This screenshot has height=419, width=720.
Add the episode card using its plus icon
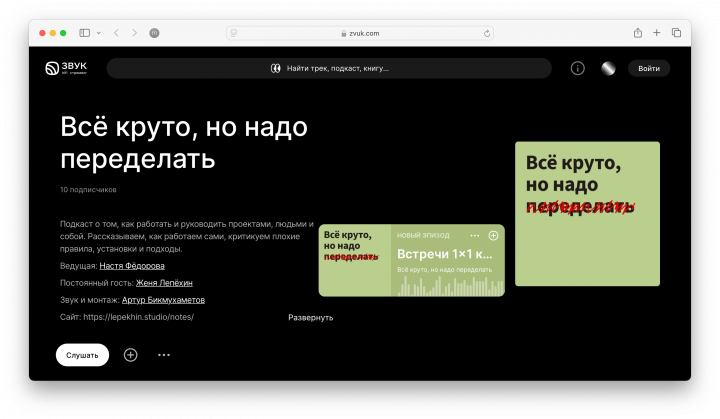coord(493,235)
